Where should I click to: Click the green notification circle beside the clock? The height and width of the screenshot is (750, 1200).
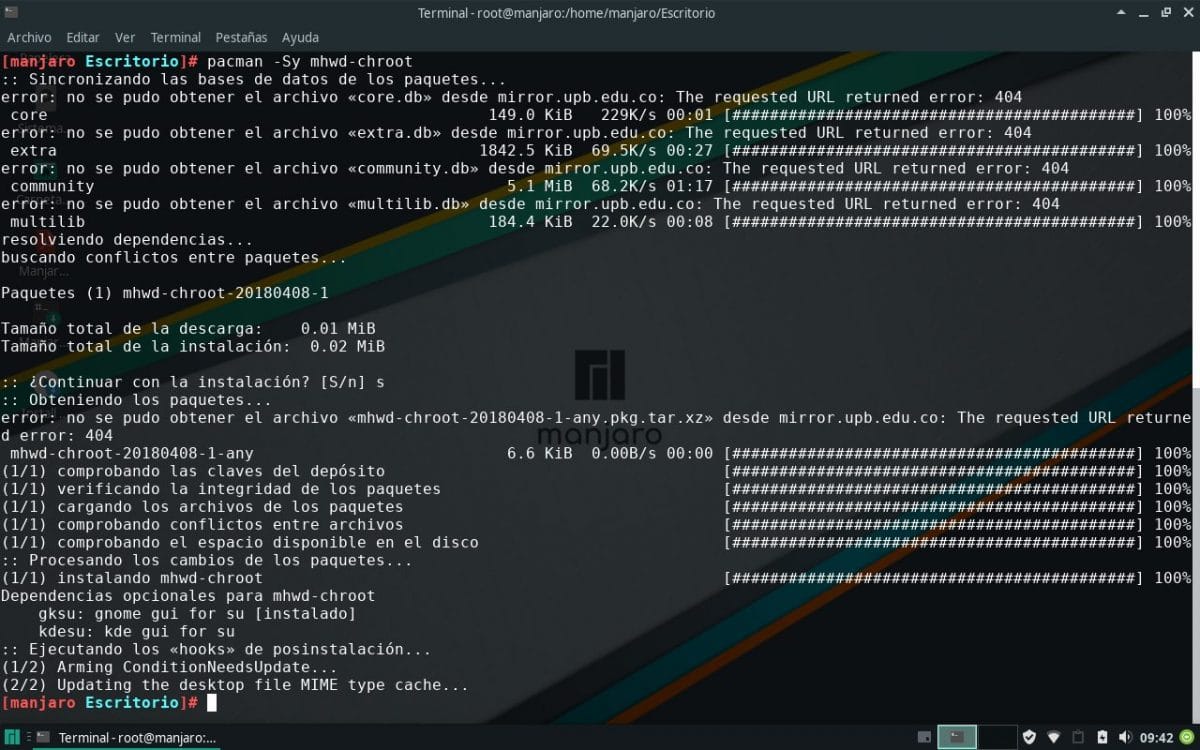point(1185,737)
